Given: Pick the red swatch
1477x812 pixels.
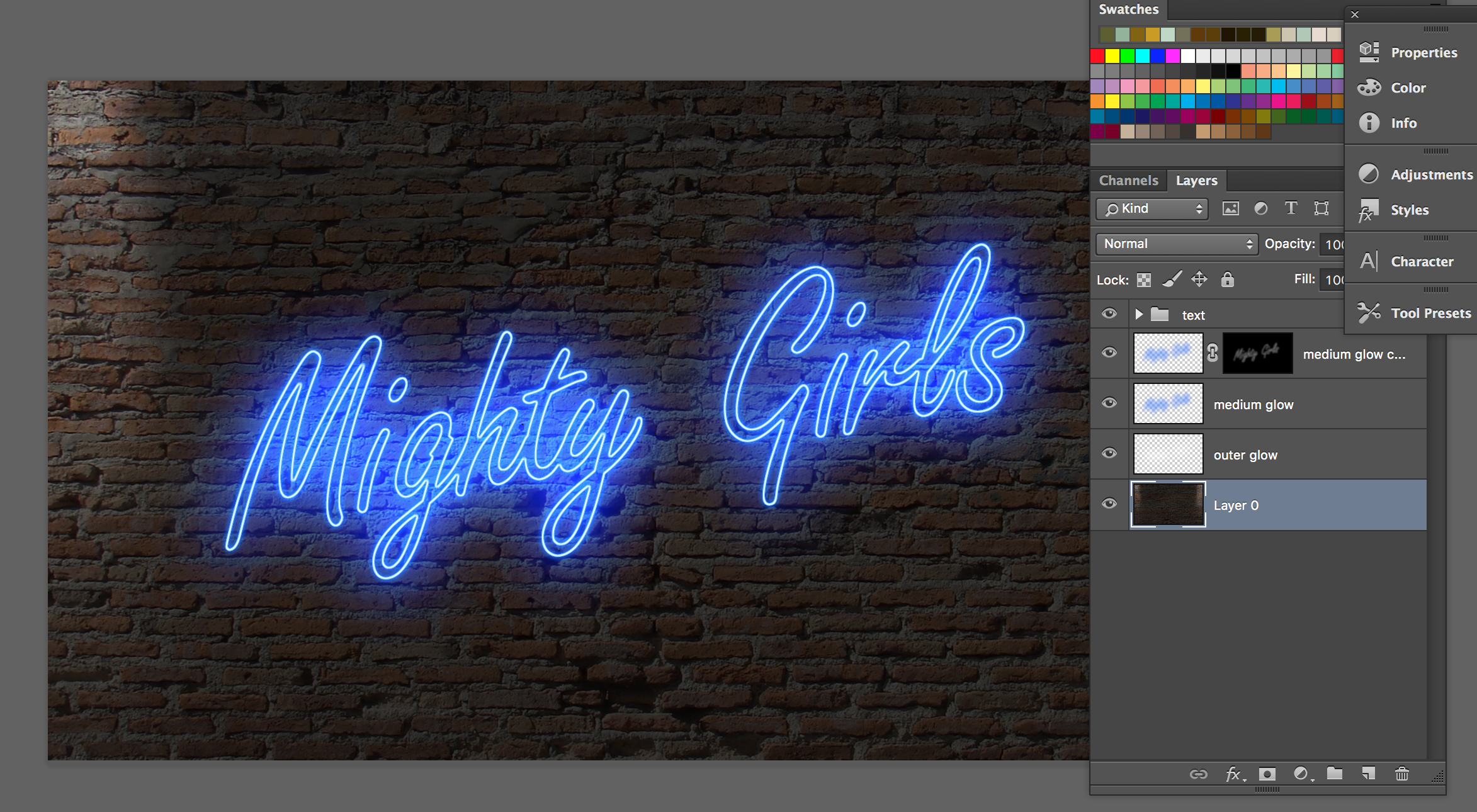Looking at the screenshot, I should pyautogui.click(x=1097, y=56).
